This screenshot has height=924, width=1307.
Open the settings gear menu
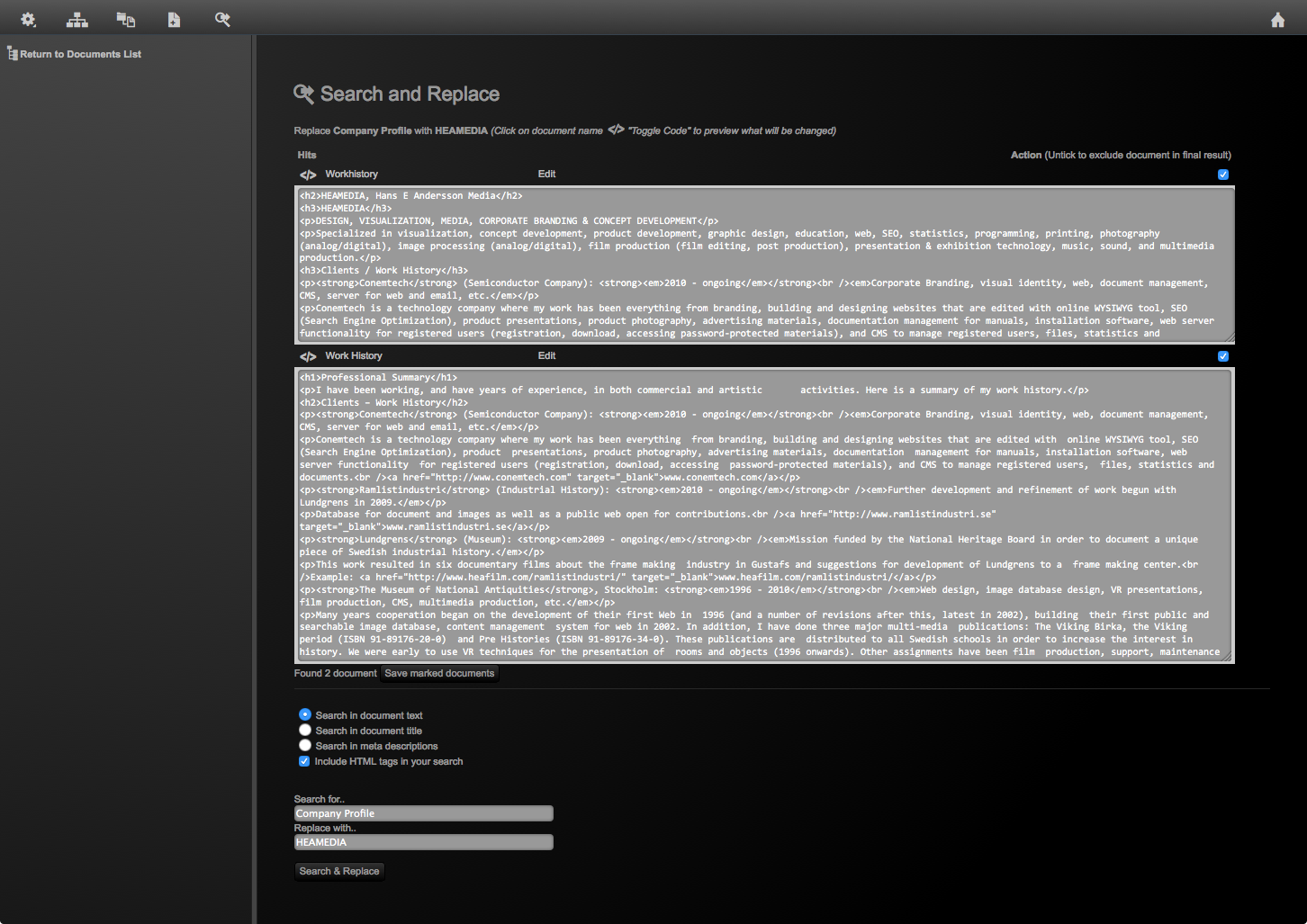(x=28, y=19)
